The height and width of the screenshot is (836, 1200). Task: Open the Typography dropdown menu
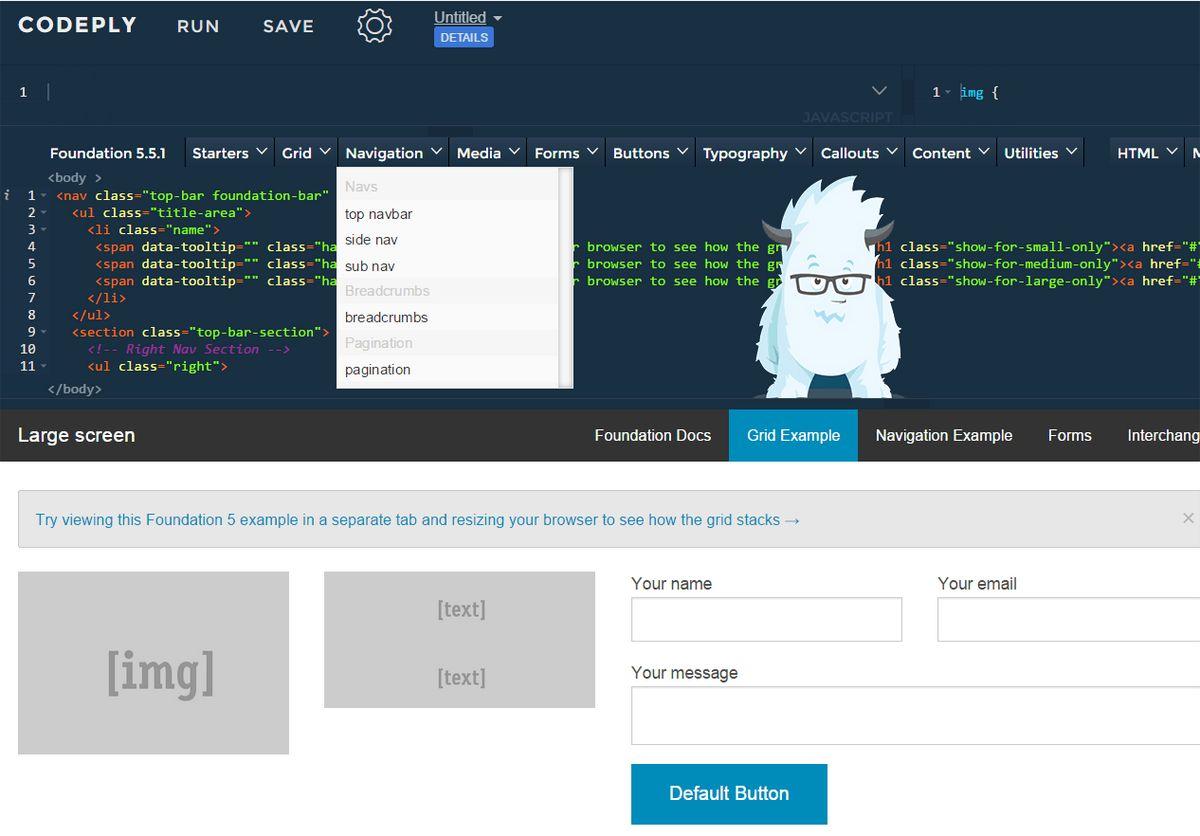pos(754,153)
